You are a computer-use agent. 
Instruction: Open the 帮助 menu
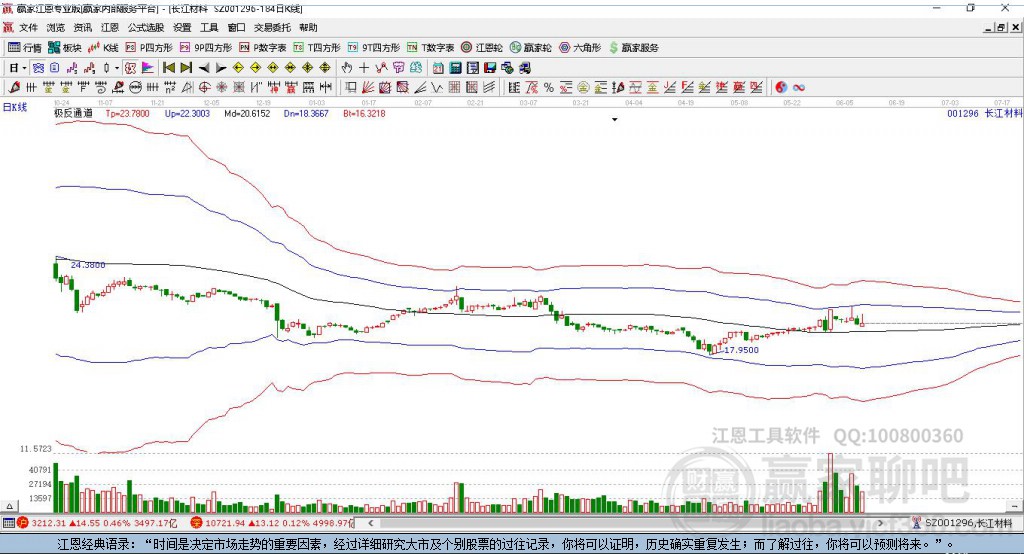click(x=308, y=27)
